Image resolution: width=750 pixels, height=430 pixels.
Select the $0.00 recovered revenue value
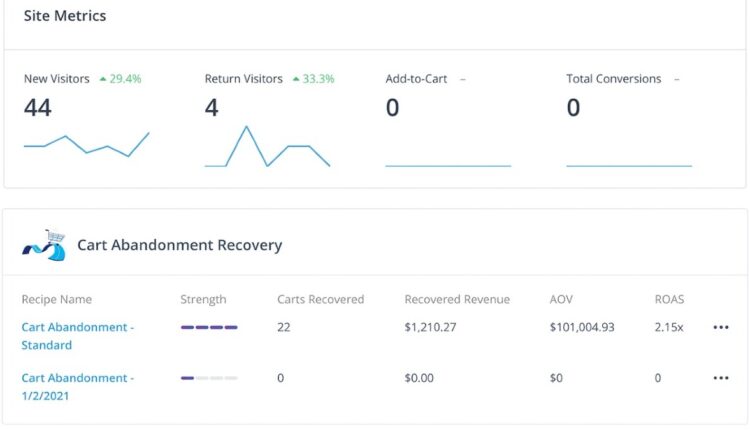tap(419, 378)
